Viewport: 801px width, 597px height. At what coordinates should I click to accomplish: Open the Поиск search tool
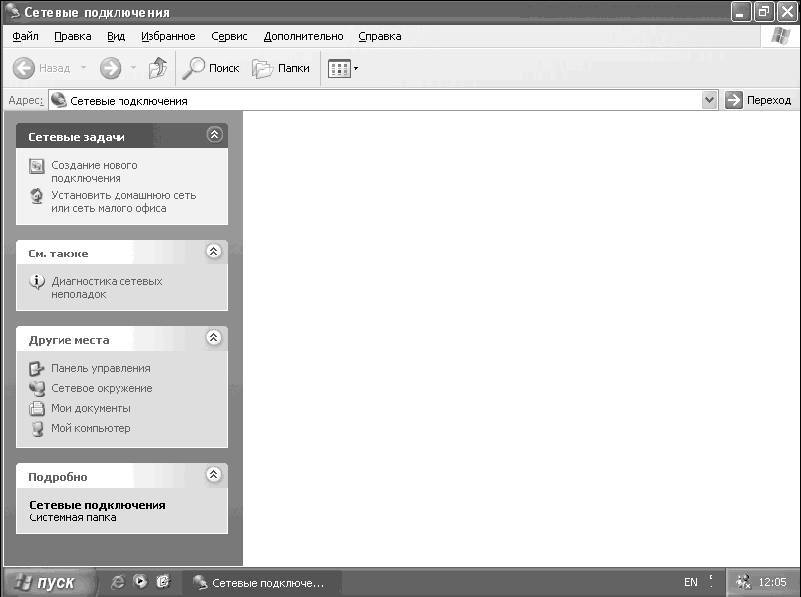pos(210,69)
